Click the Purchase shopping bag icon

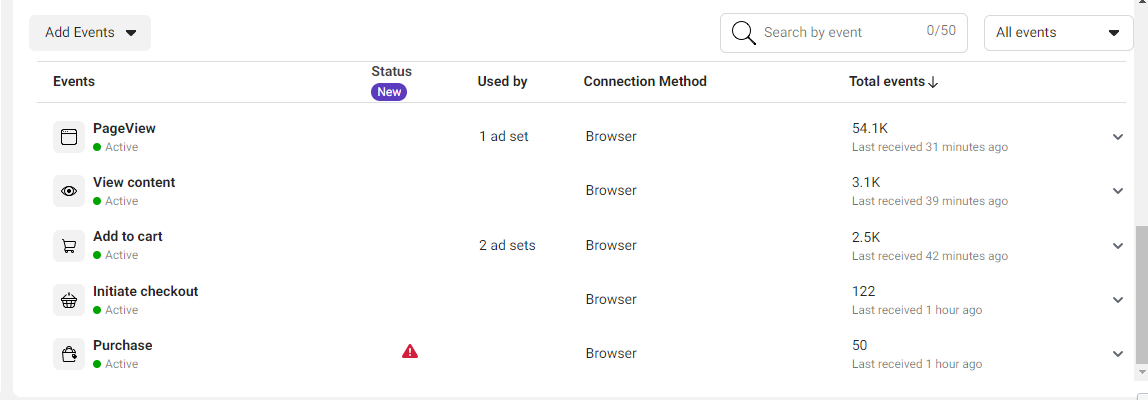69,354
